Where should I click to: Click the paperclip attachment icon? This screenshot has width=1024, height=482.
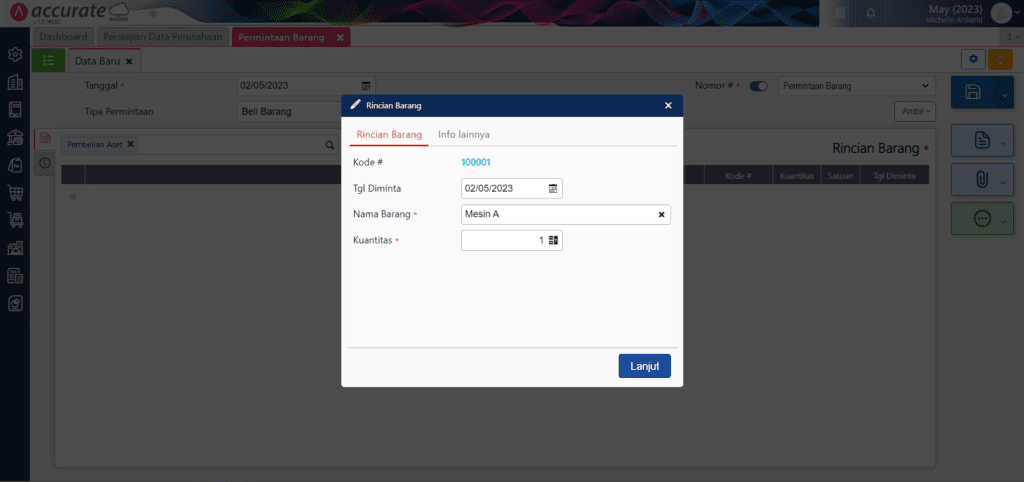click(982, 180)
